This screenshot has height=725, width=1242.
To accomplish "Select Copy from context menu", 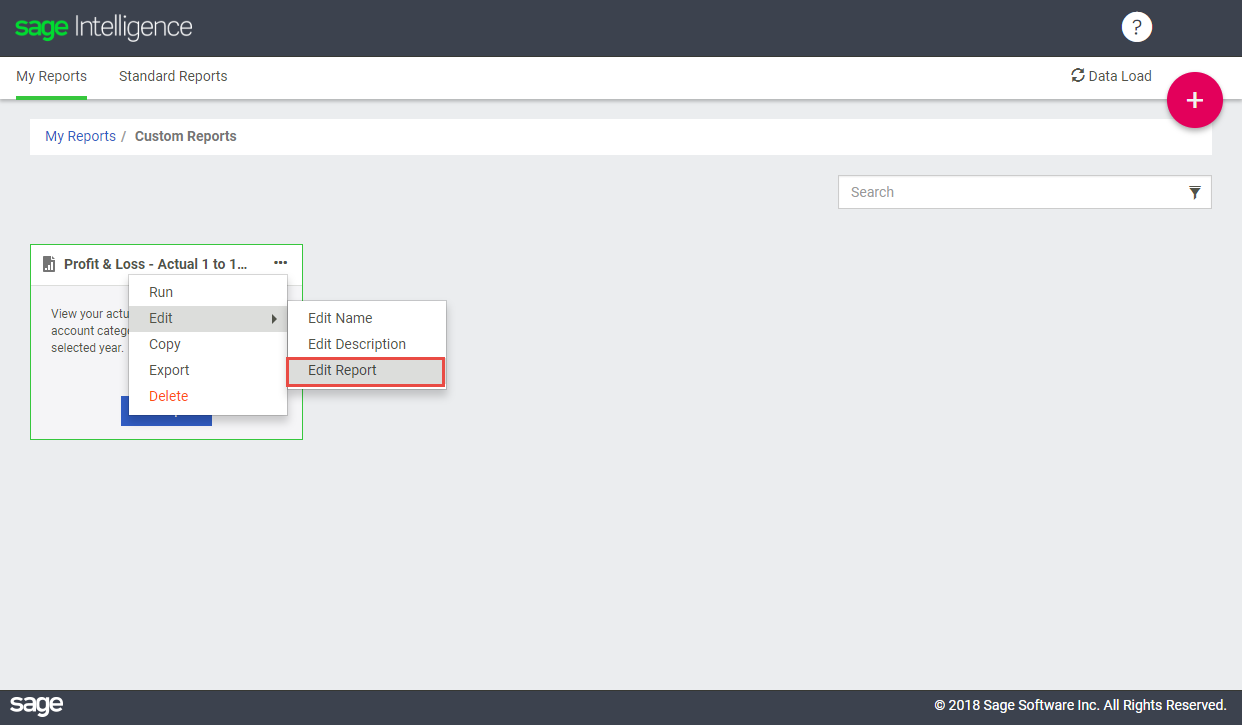I will tap(208, 344).
